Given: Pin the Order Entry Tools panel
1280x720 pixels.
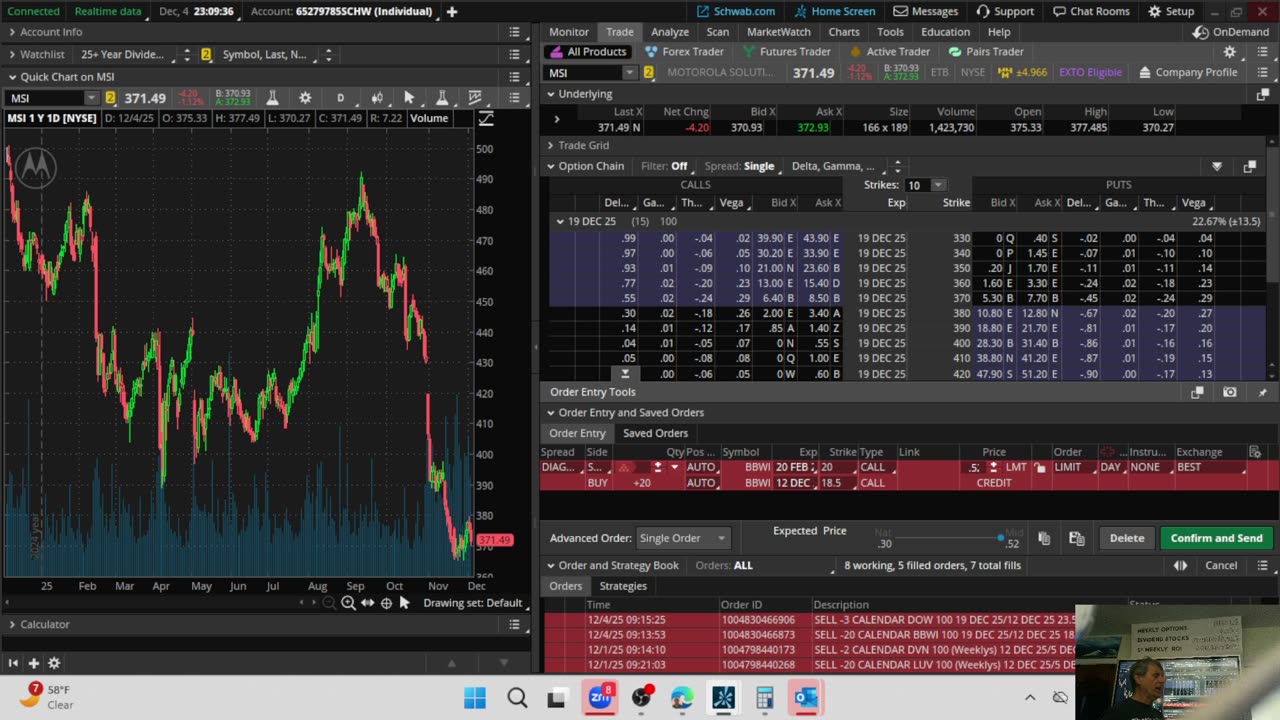Looking at the screenshot, I should coord(1262,392).
